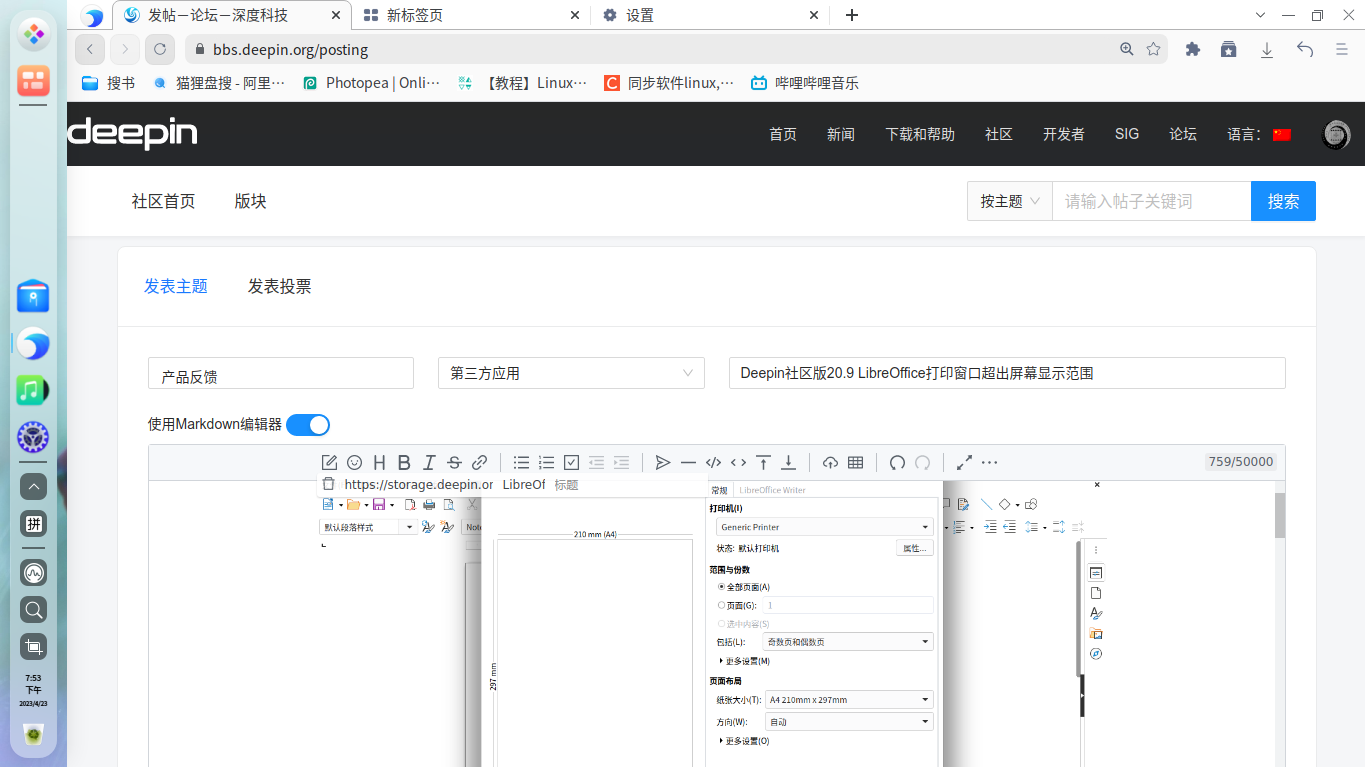The image size is (1365, 767).
Task: Disable the 使用Markdown编辑器 toggle
Action: click(307, 424)
